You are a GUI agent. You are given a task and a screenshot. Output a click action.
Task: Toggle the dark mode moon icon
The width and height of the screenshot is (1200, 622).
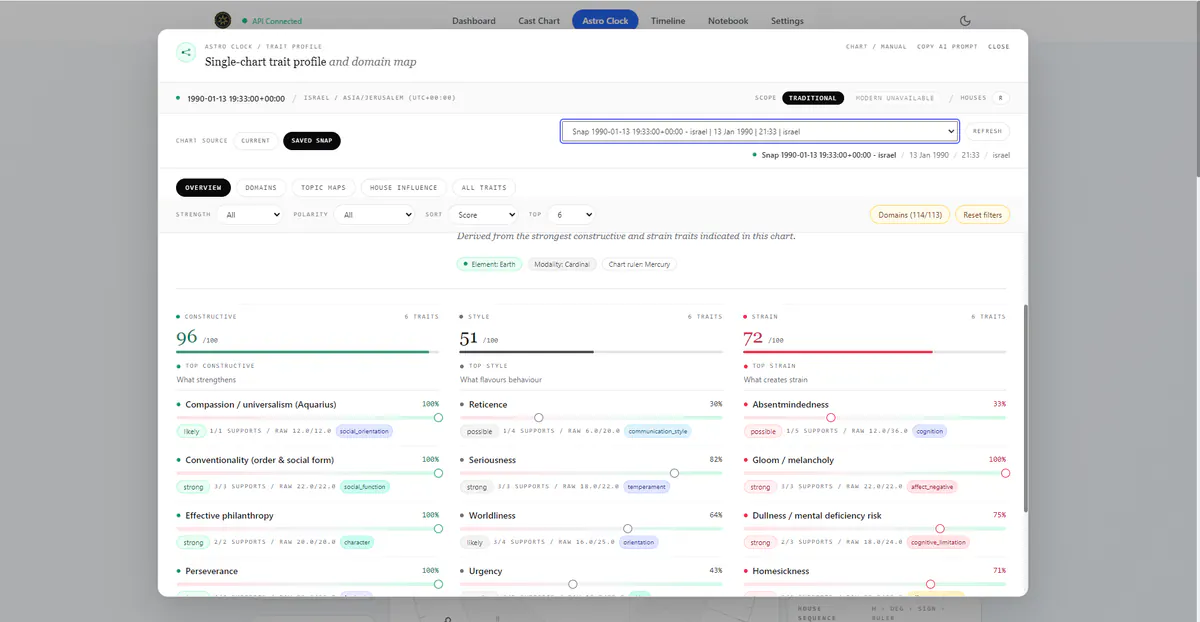pyautogui.click(x=965, y=20)
